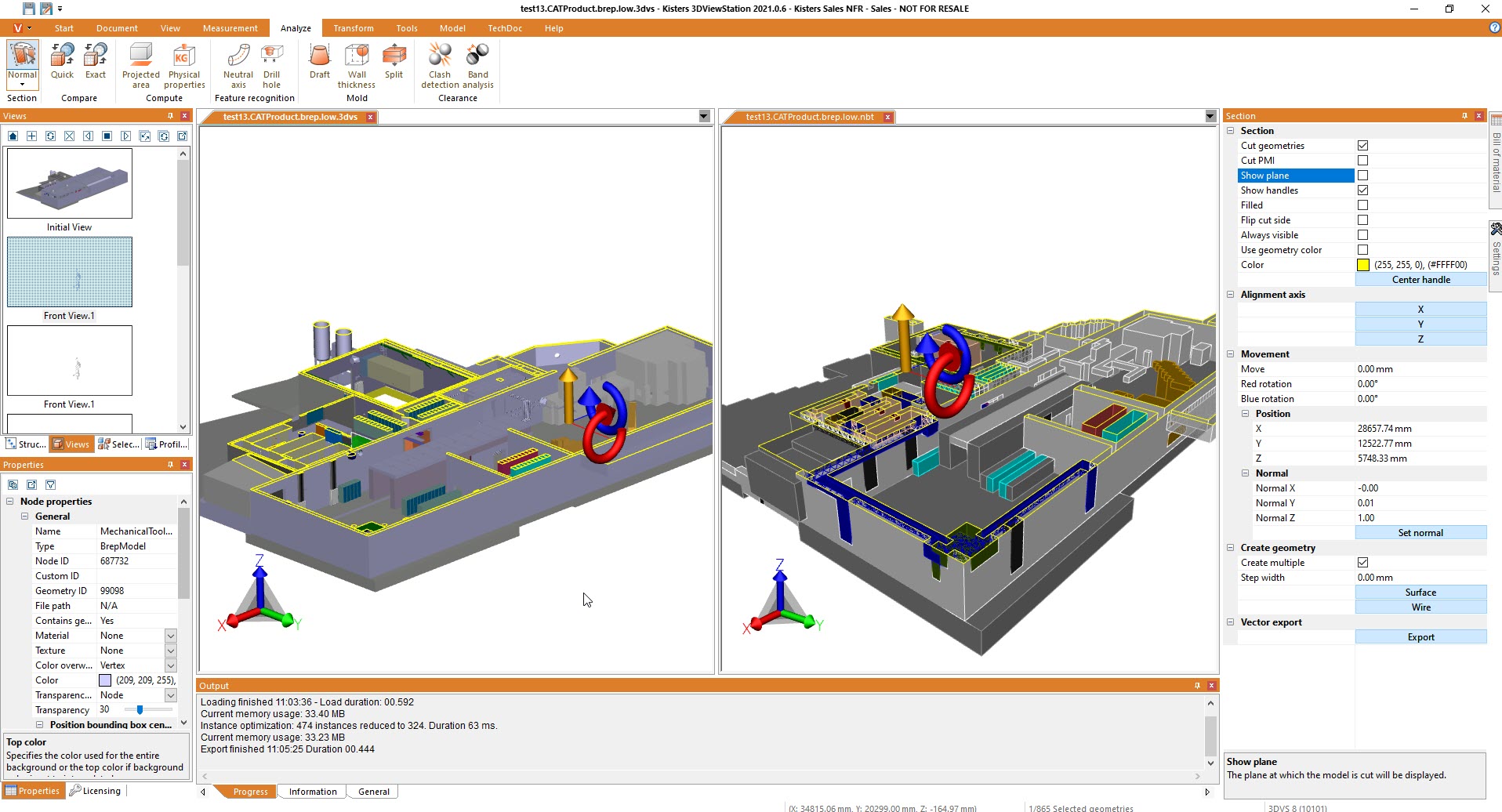
Task: Enable Use geometry color checkbox
Action: [1362, 250]
